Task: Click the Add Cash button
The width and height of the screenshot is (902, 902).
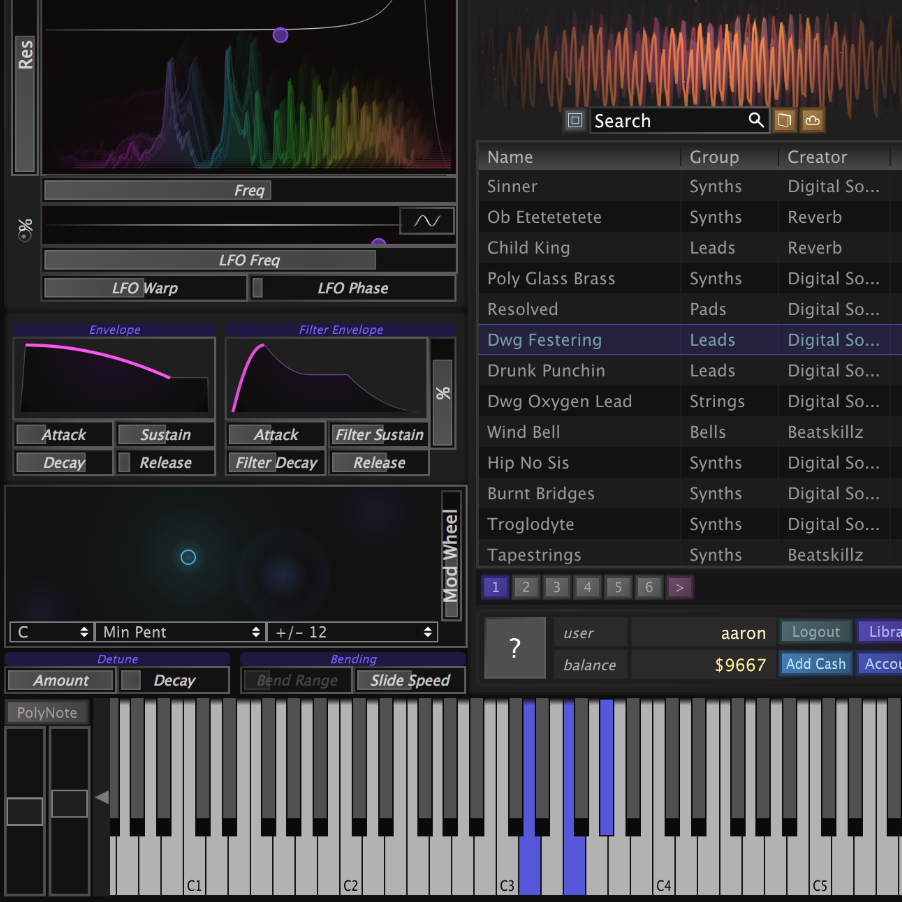Action: coord(815,663)
